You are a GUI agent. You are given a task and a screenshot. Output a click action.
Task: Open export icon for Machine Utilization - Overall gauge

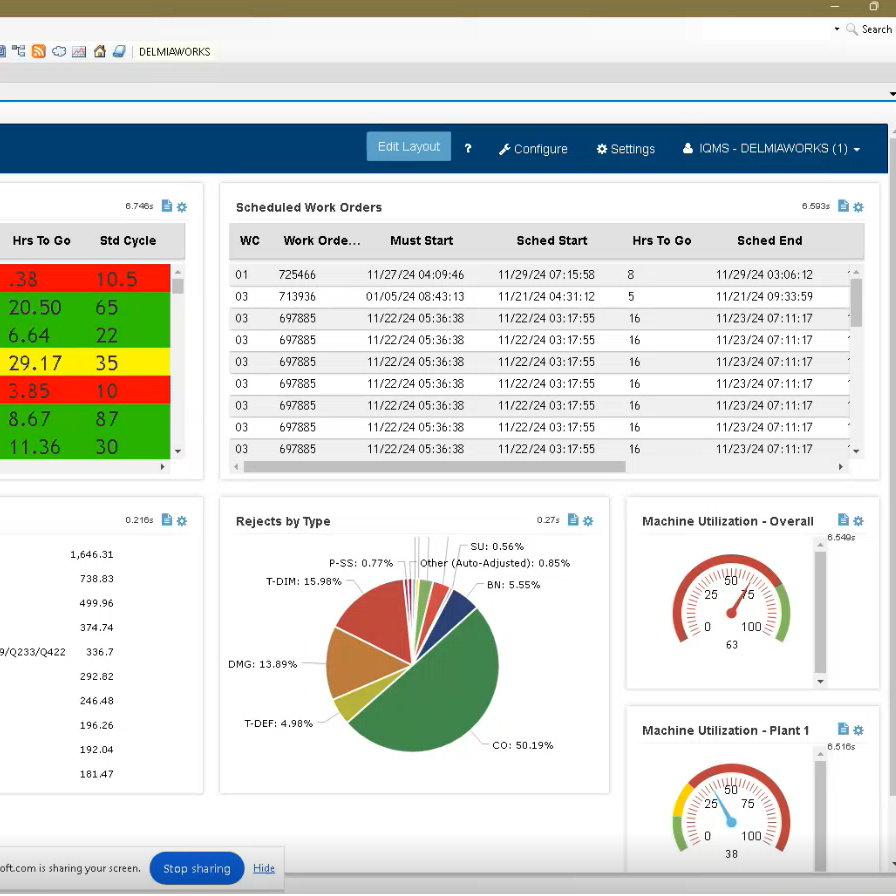pyautogui.click(x=843, y=521)
